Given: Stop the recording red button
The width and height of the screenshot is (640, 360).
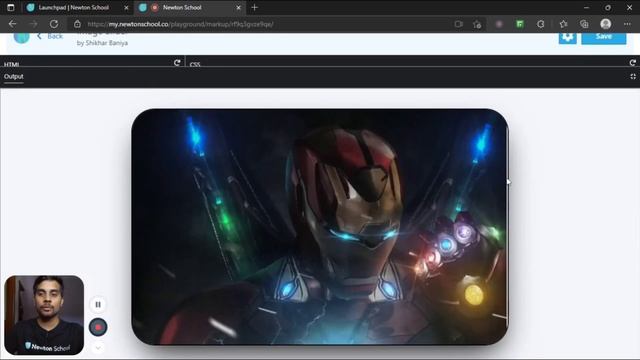Looking at the screenshot, I should (98, 327).
